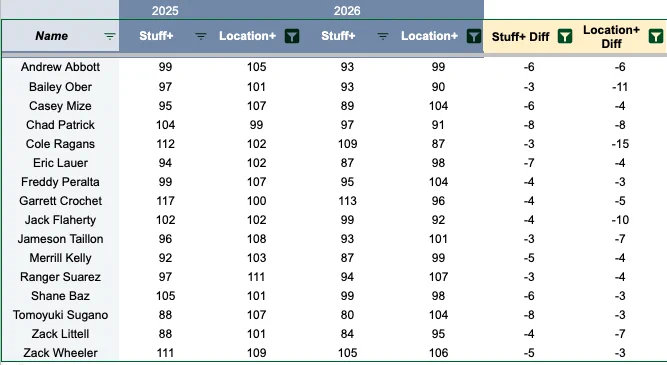Click Eric Lauer's Stuff+ Diff value -7
667x365 pixels.
point(529,163)
